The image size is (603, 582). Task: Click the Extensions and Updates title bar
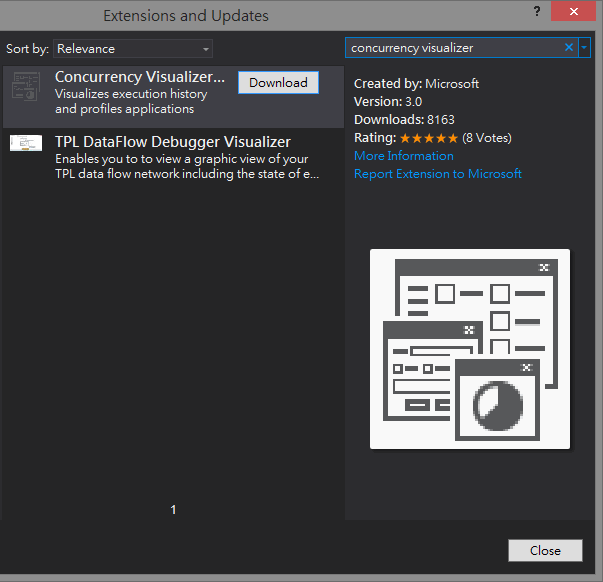[186, 16]
